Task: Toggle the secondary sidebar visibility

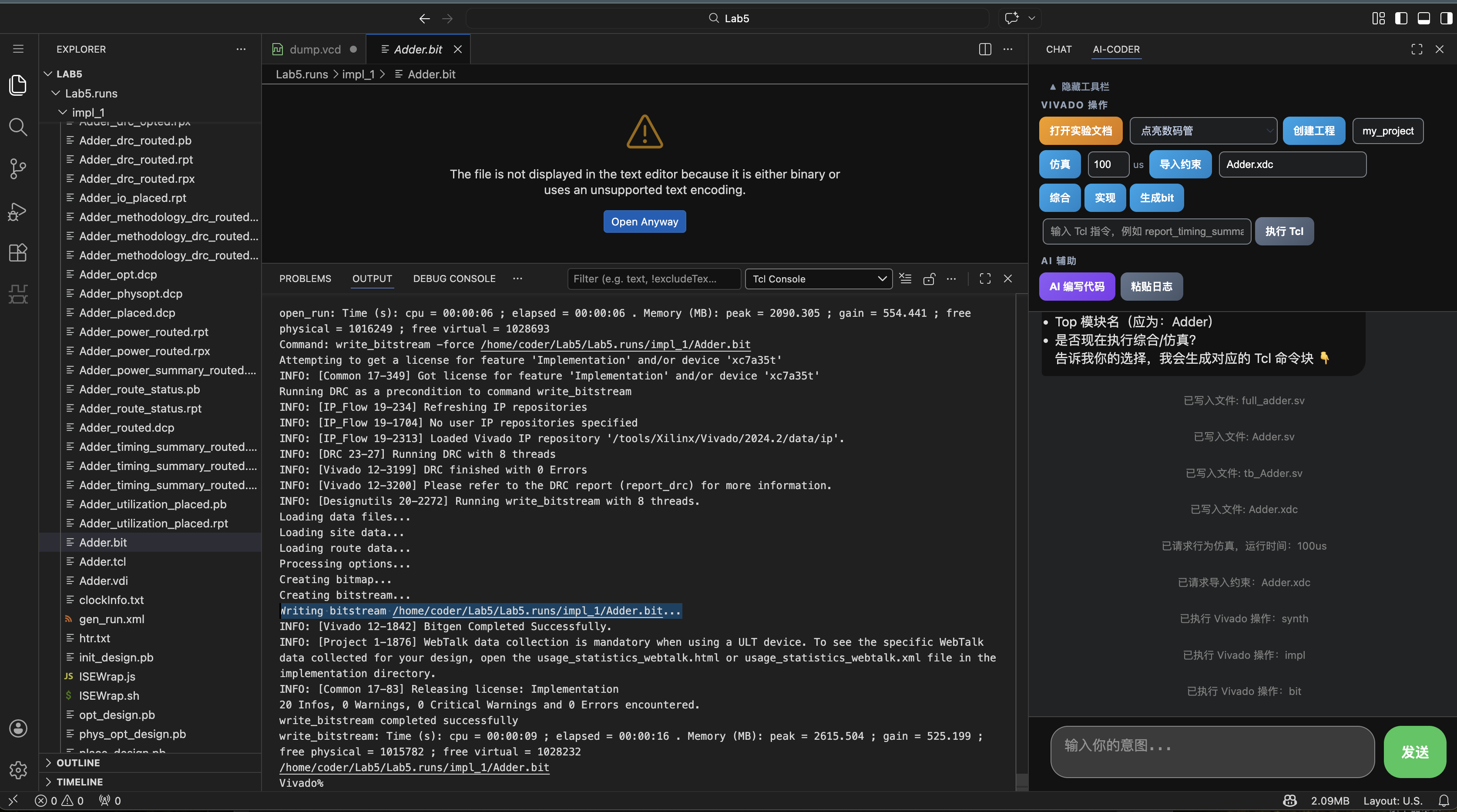Action: tap(1446, 18)
